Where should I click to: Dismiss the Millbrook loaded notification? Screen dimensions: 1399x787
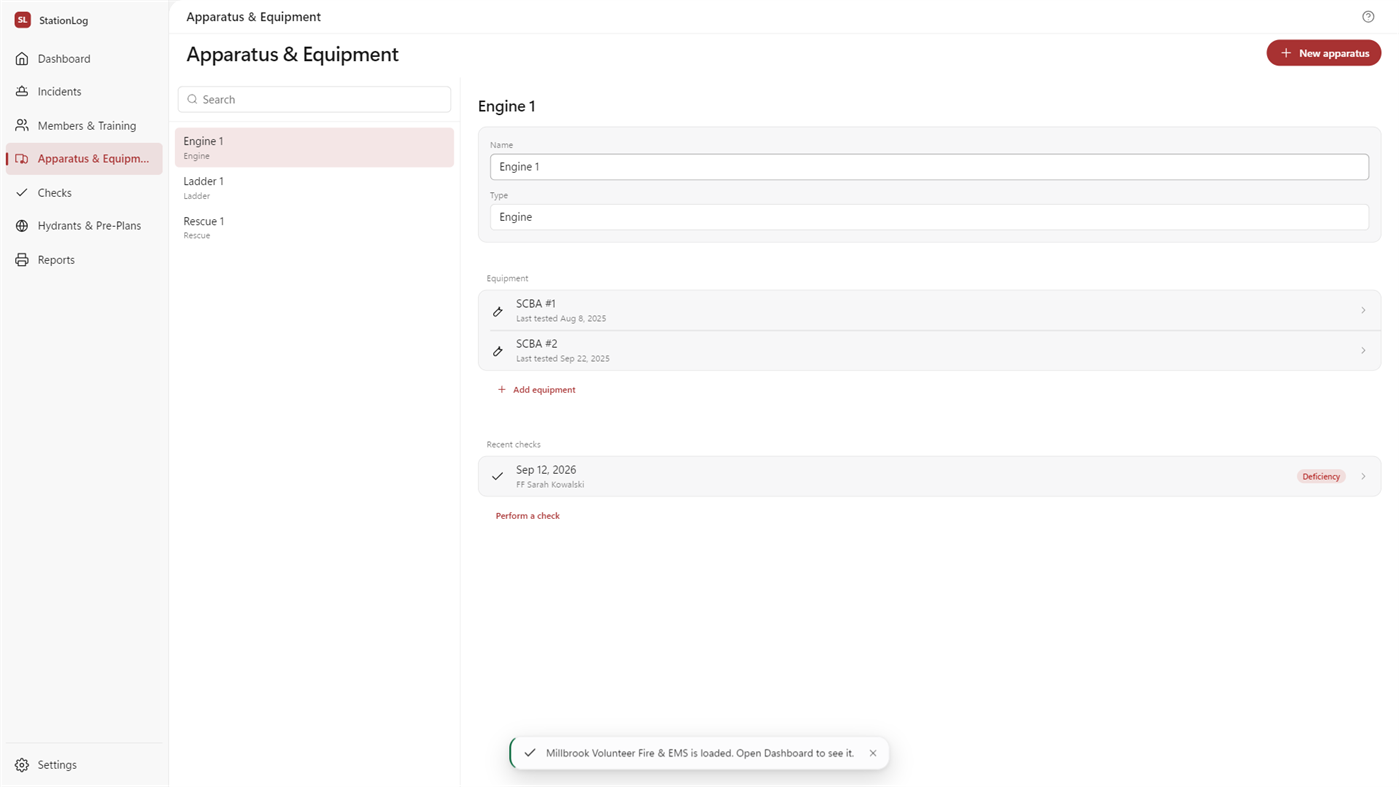pos(873,753)
